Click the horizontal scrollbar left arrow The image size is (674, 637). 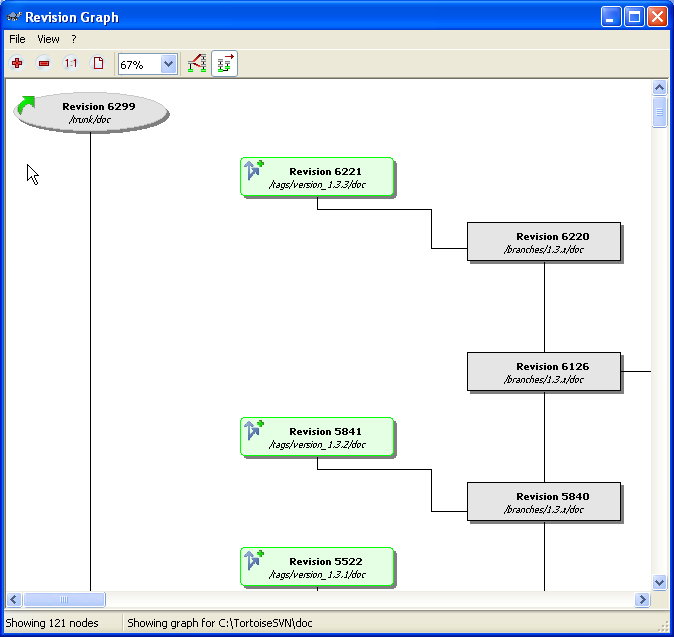point(14,599)
